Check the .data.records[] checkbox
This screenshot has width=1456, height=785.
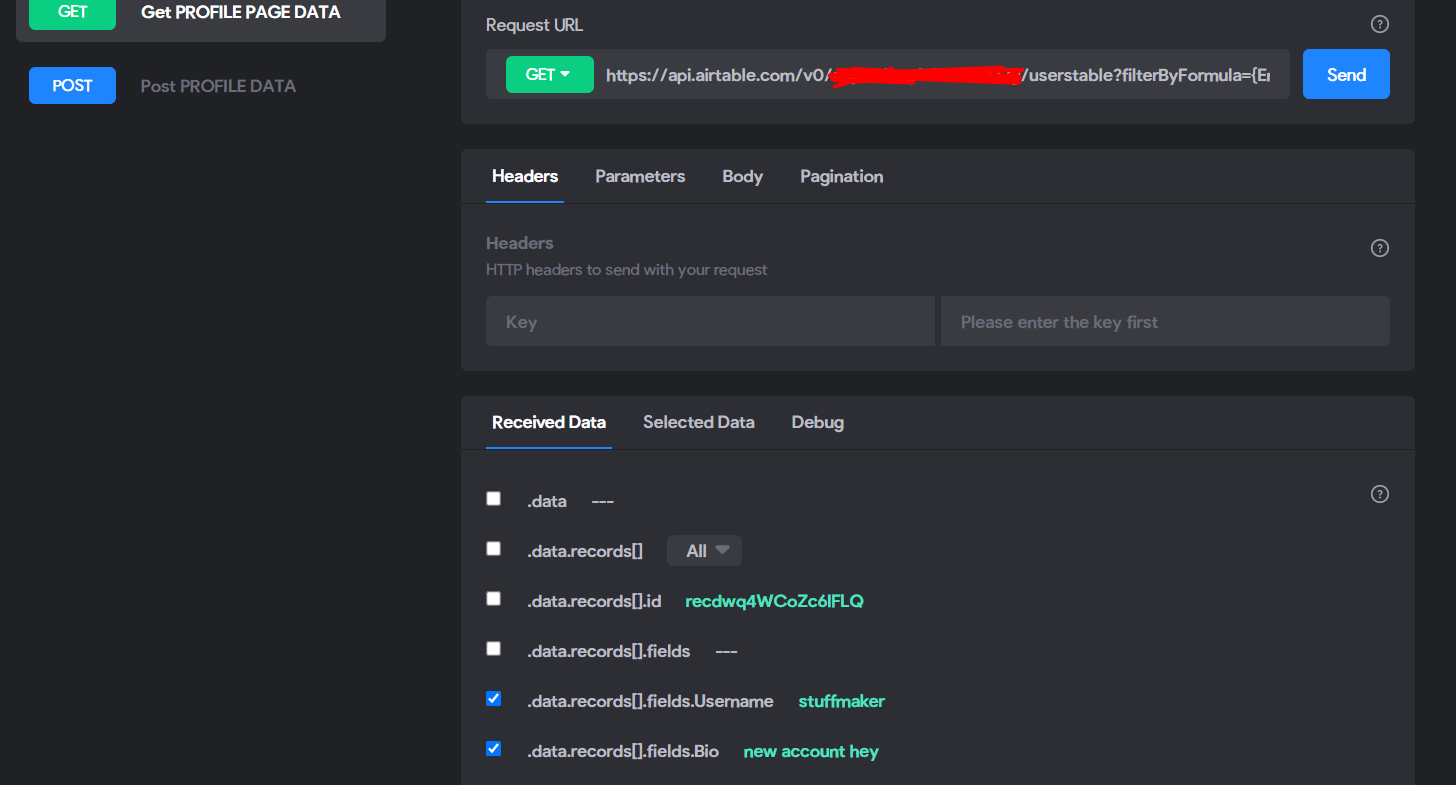pos(493,548)
